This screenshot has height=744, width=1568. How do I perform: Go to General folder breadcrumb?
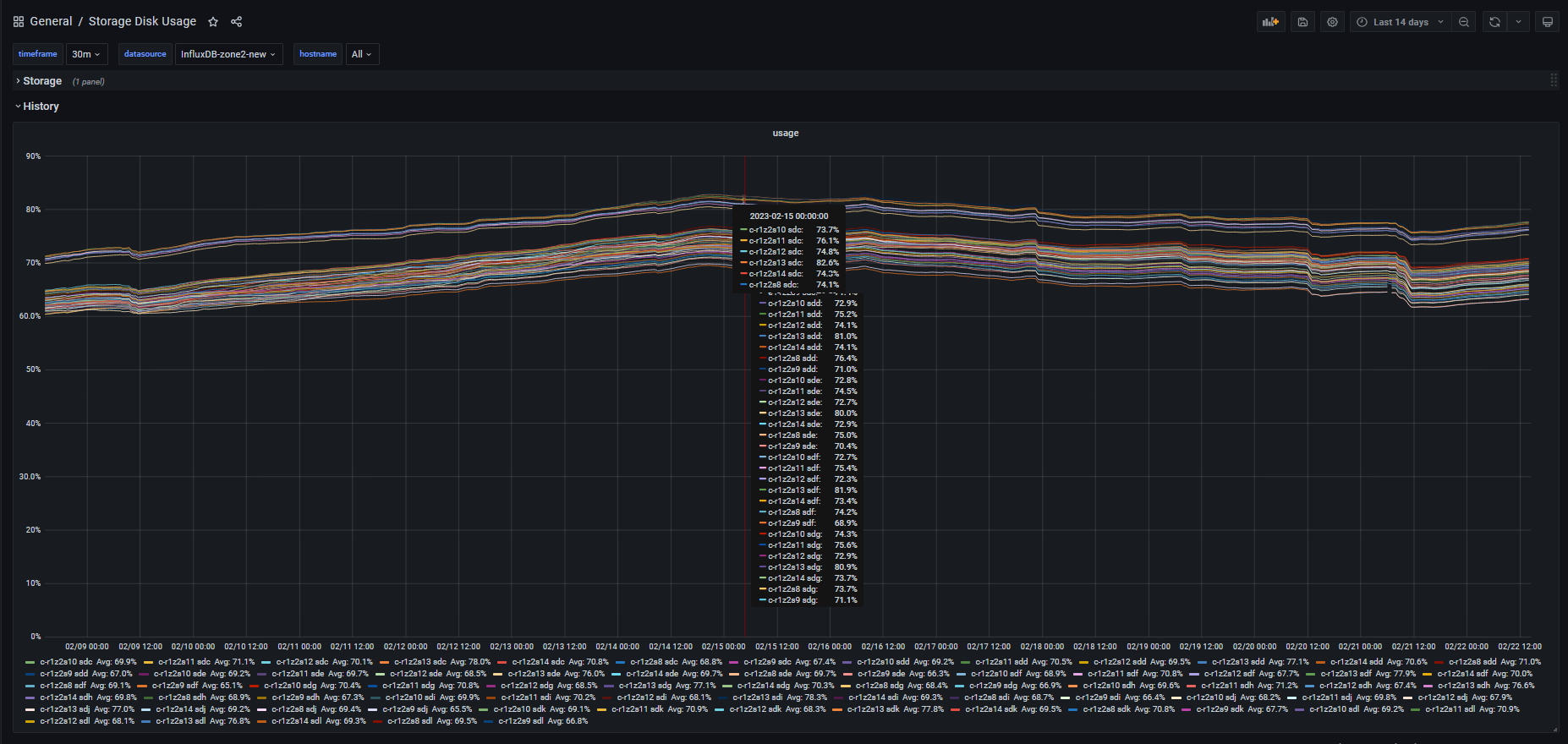[x=51, y=22]
